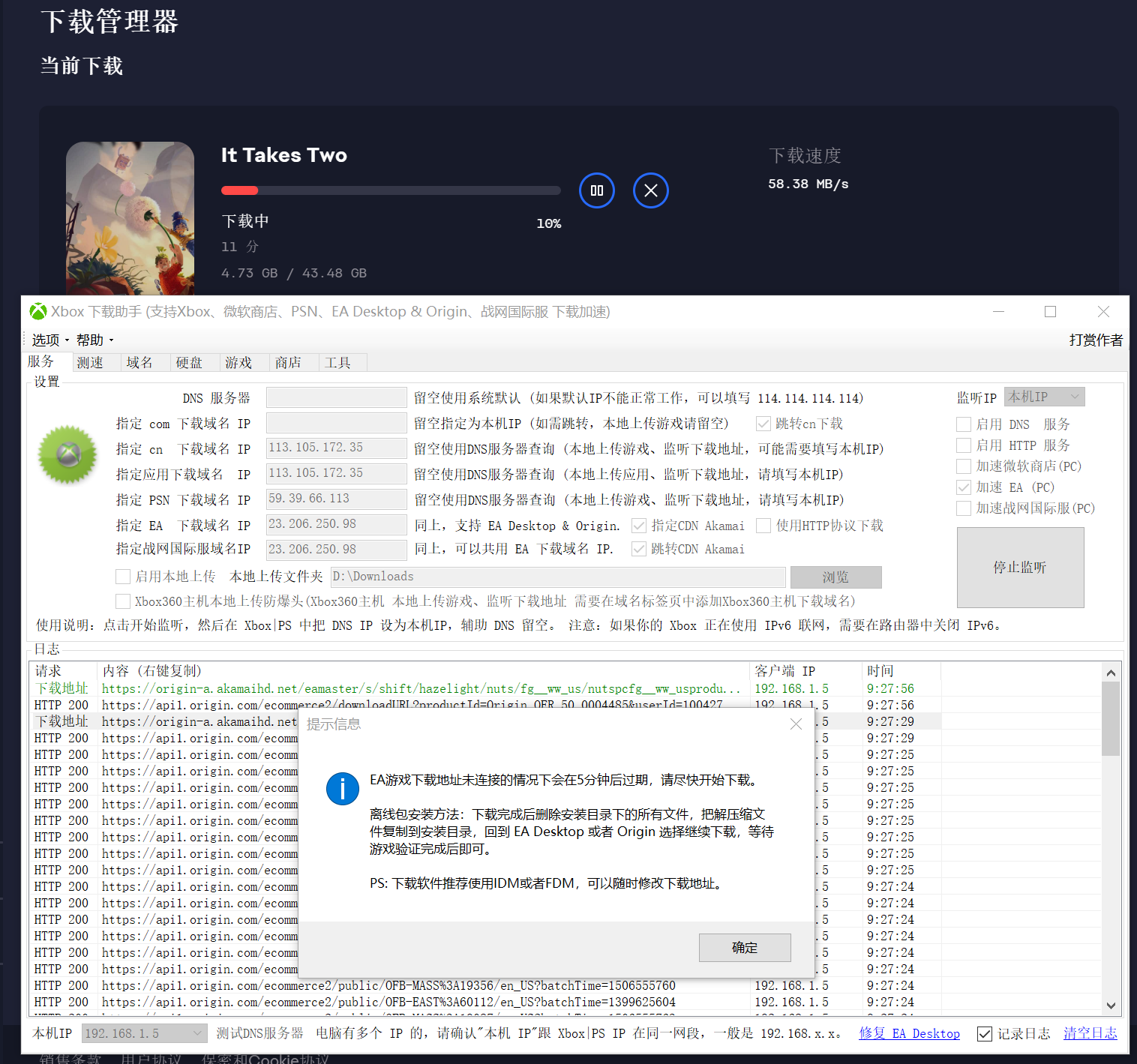
Task: Click the Xbox logo in the window title bar
Action: click(x=38, y=311)
